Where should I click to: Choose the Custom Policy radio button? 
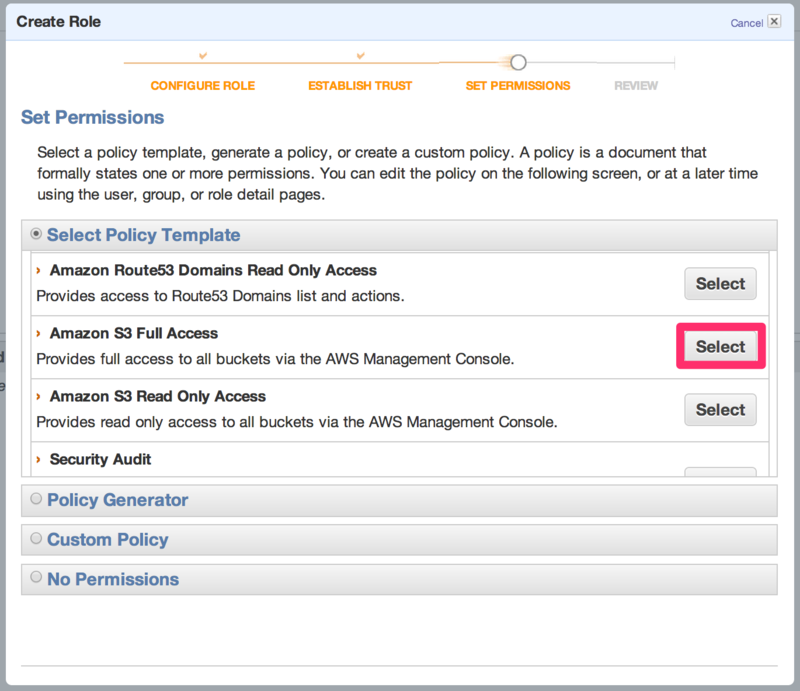[x=36, y=538]
